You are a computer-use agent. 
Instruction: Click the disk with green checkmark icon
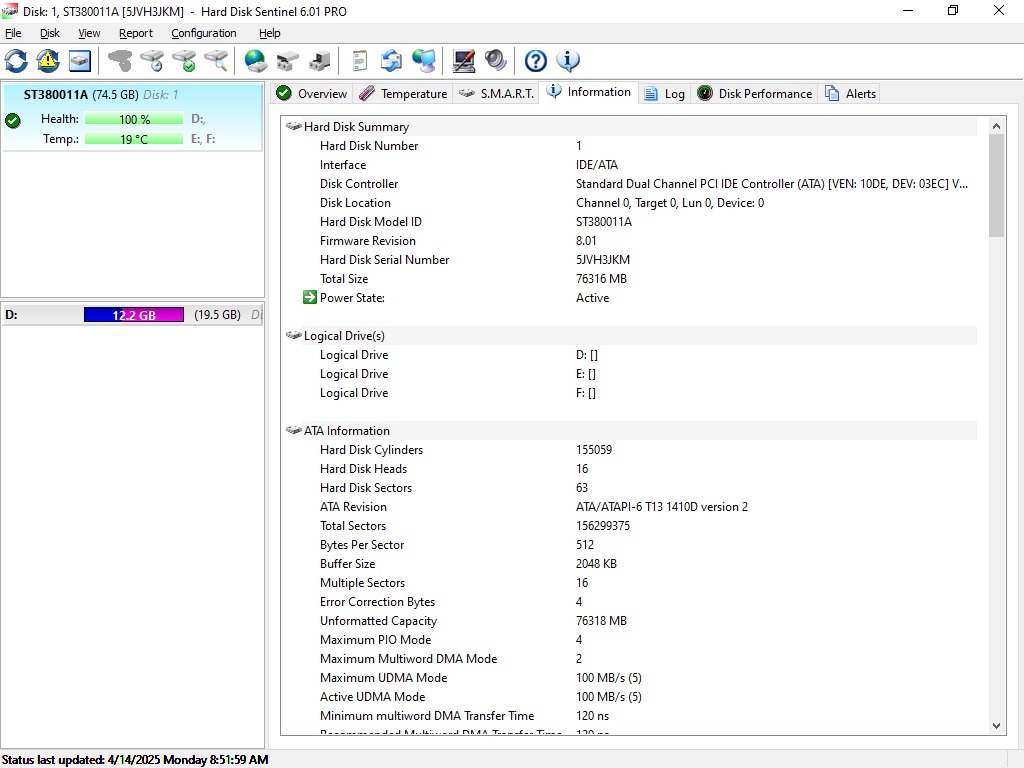tap(184, 61)
